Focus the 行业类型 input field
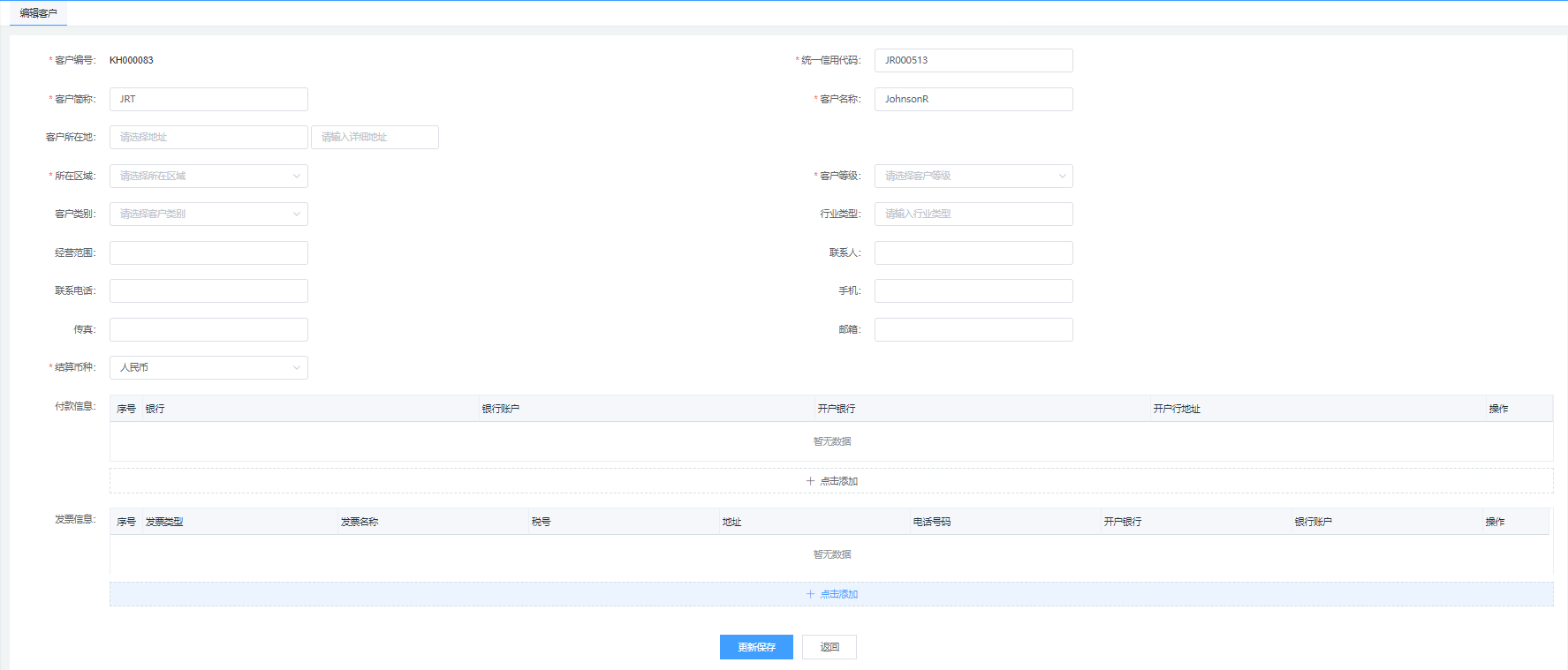1568x670 pixels. [973, 214]
